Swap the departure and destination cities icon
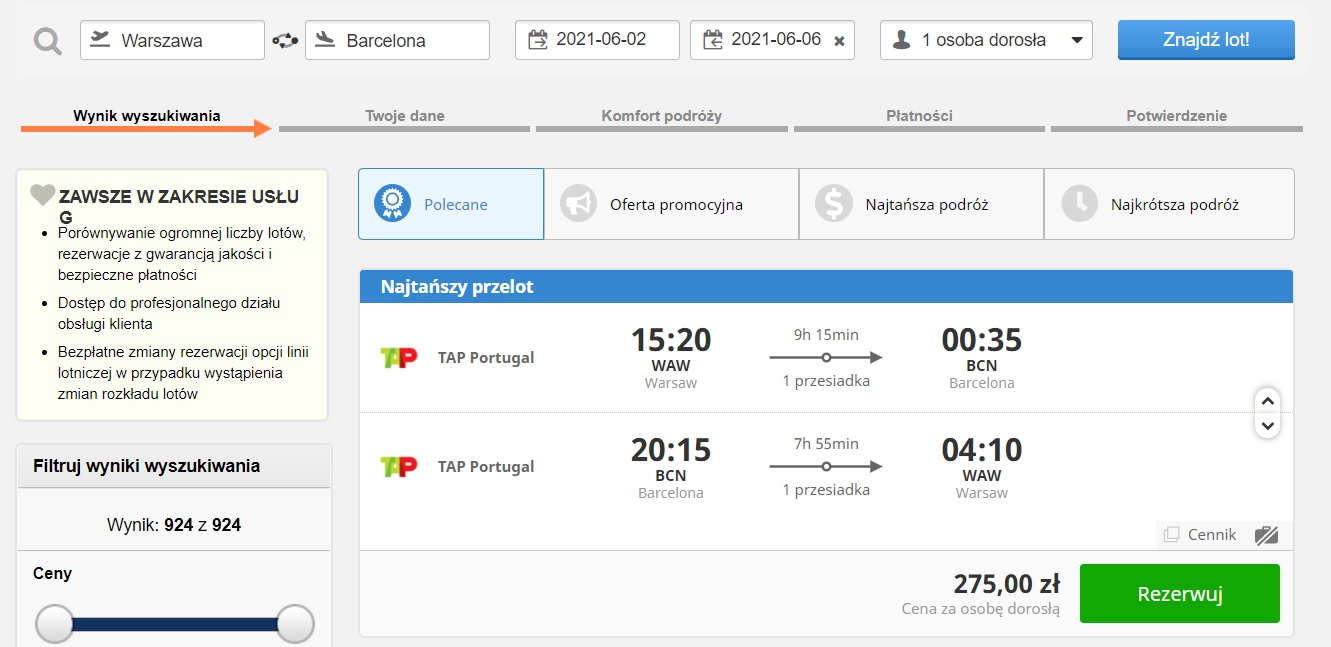Image resolution: width=1331 pixels, height=647 pixels. coord(285,41)
